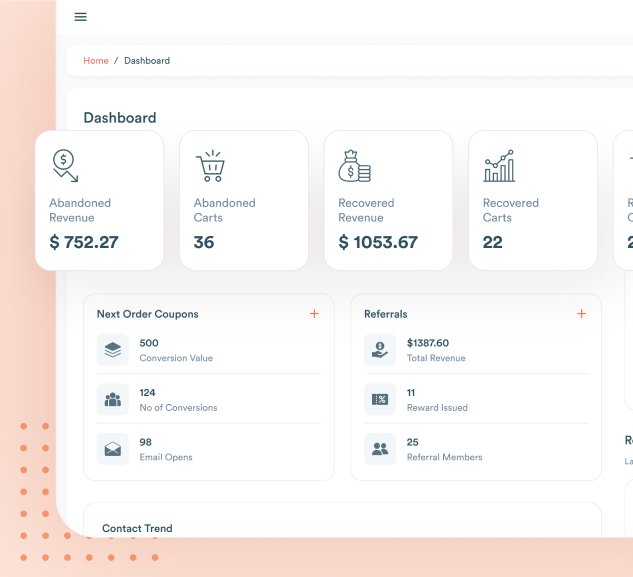The height and width of the screenshot is (577, 633).
Task: Add a new Referral with plus icon
Action: pyautogui.click(x=581, y=314)
